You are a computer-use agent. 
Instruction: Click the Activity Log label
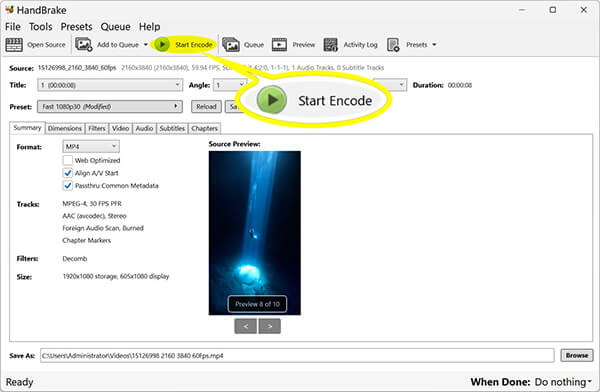click(x=360, y=45)
